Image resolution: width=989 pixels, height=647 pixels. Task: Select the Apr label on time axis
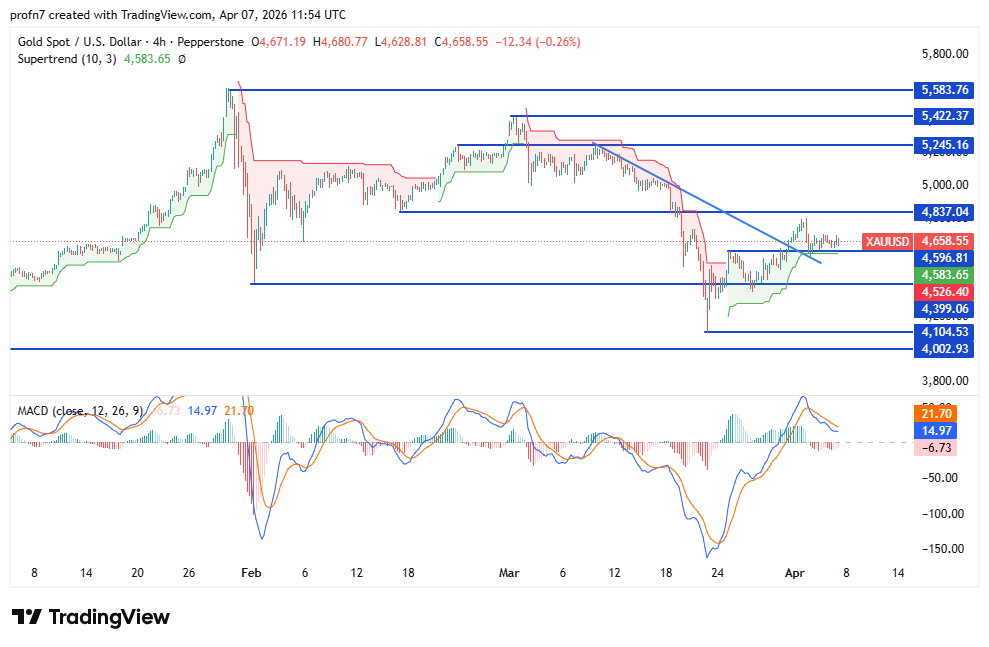tap(795, 573)
